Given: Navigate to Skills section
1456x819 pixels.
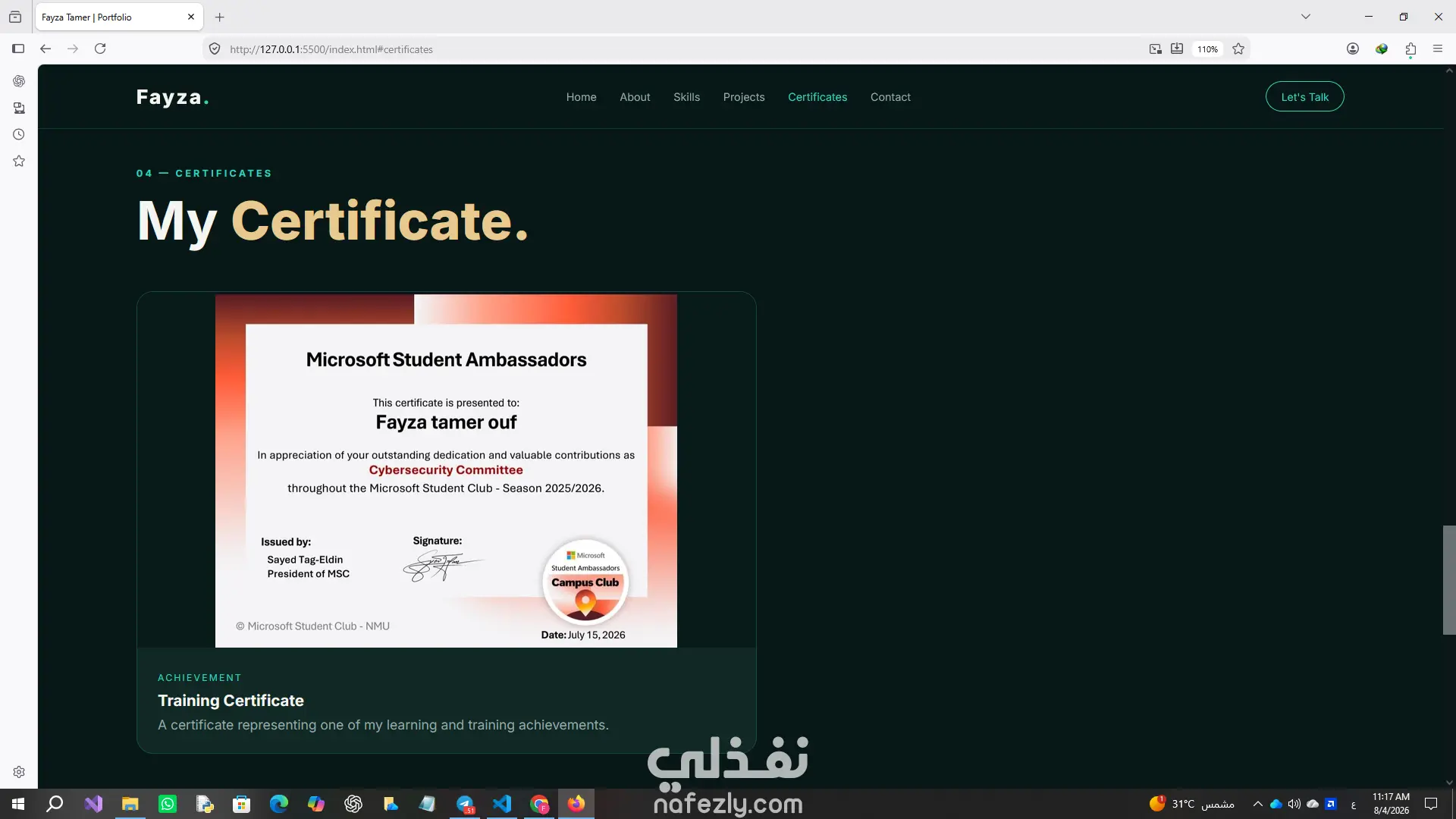Looking at the screenshot, I should click(x=686, y=97).
